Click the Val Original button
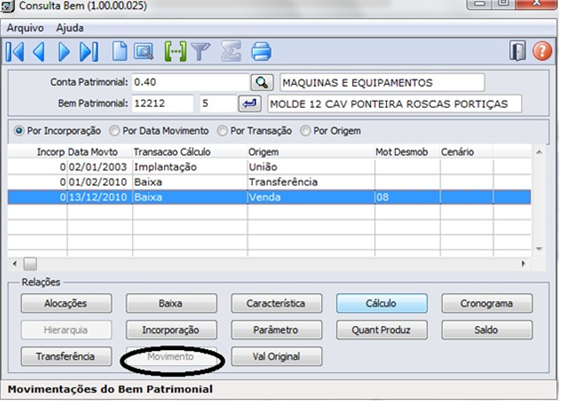567x401 pixels. (x=277, y=357)
